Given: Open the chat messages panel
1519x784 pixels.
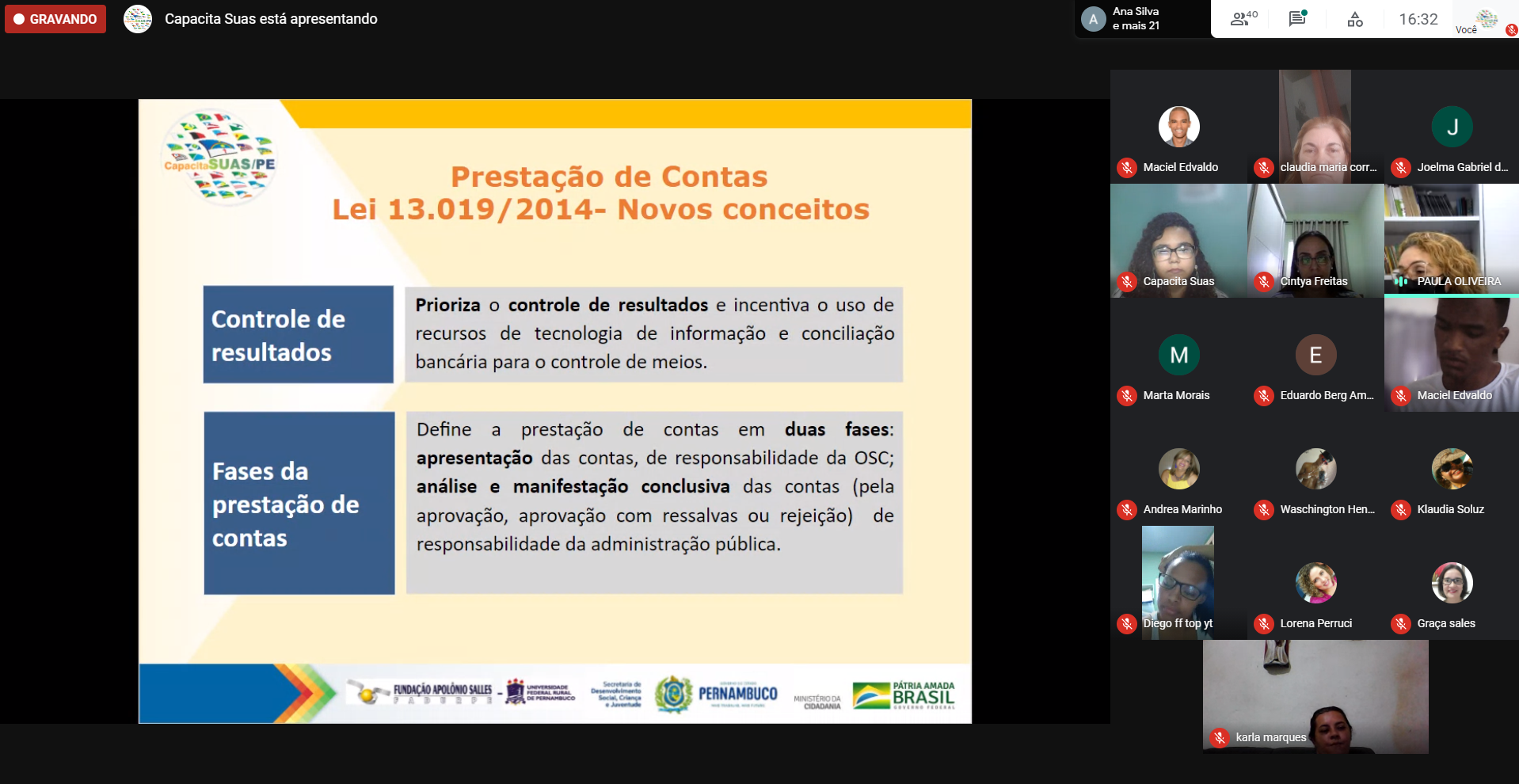Looking at the screenshot, I should pyautogui.click(x=1297, y=19).
